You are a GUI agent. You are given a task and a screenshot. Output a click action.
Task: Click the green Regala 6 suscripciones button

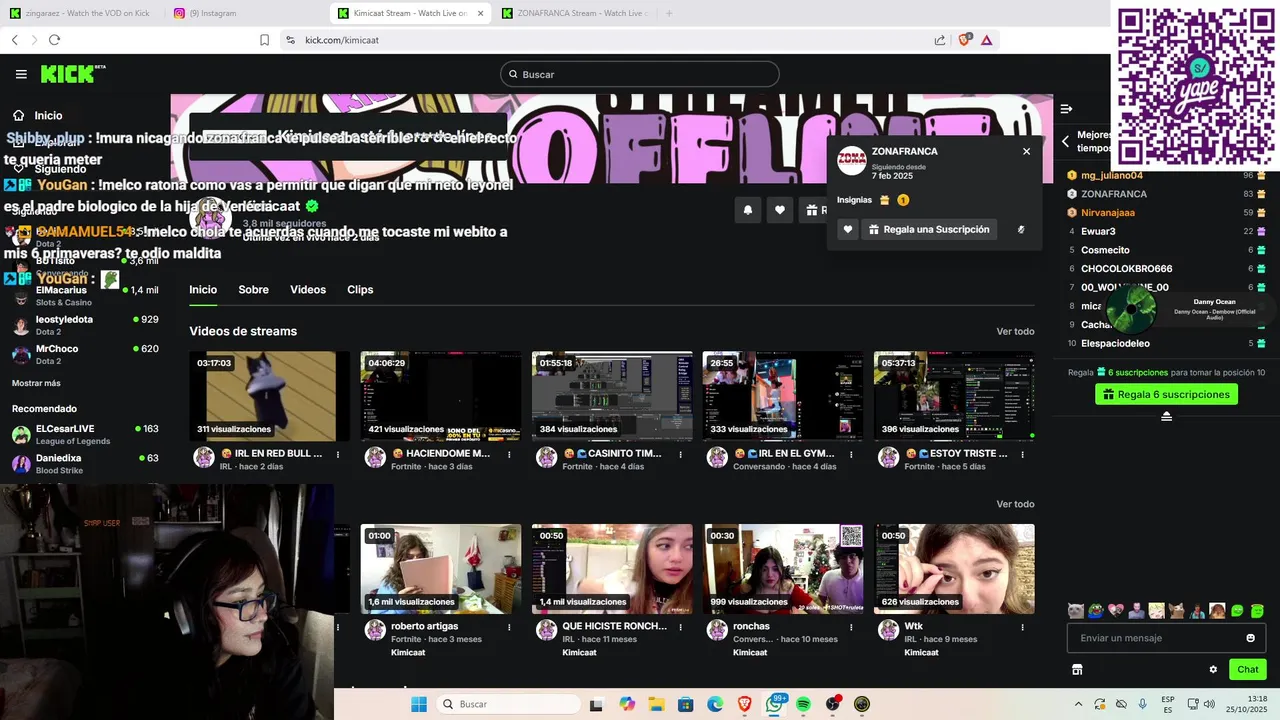pos(1166,394)
